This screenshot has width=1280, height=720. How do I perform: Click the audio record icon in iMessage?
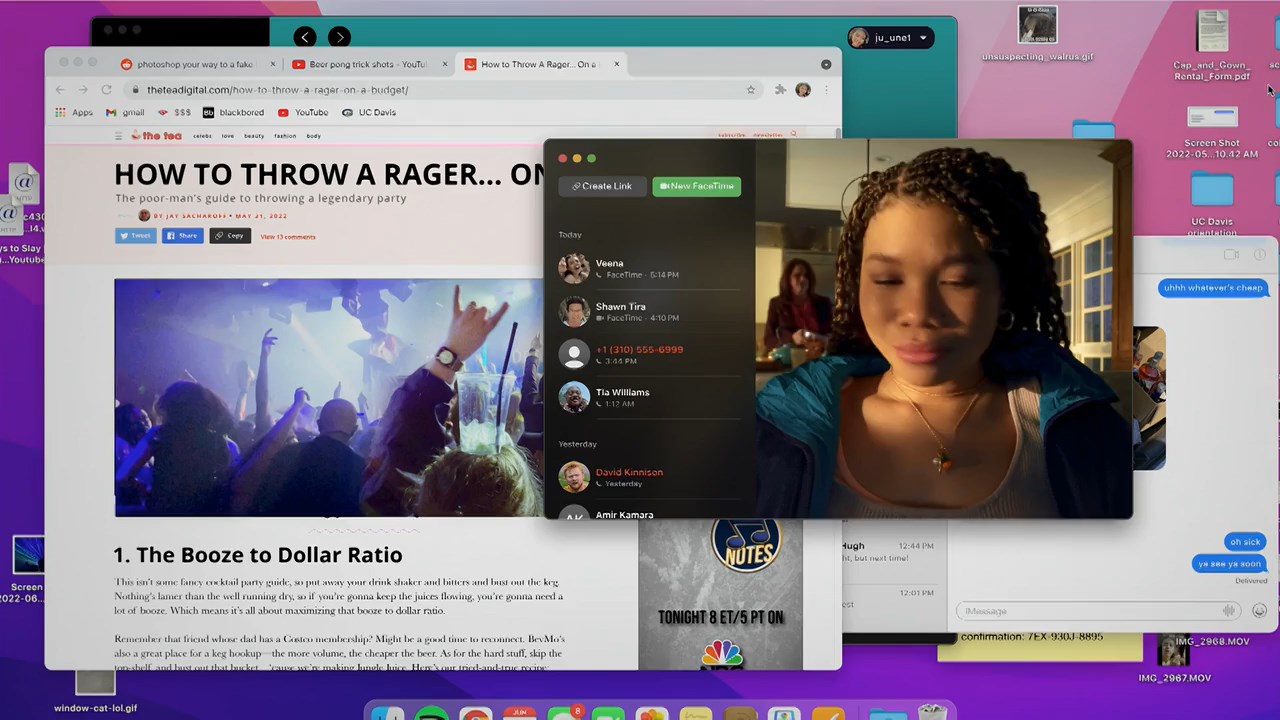(1229, 611)
